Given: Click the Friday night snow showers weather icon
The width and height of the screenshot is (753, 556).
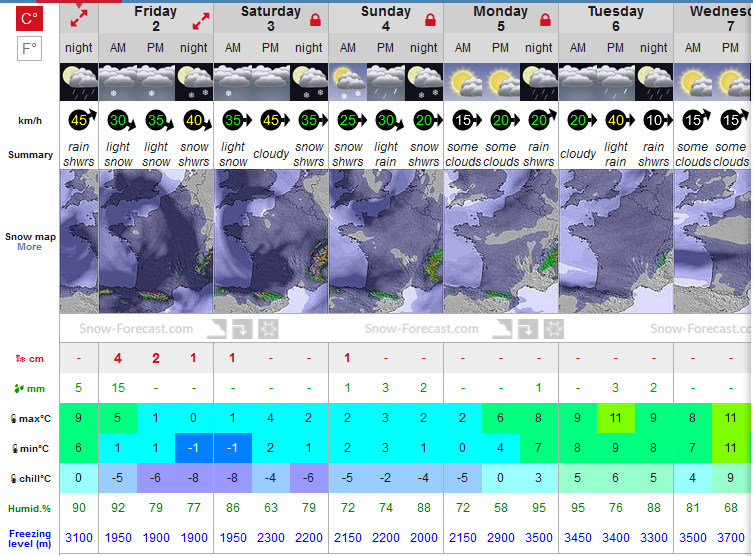Looking at the screenshot, I should pyautogui.click(x=194, y=82).
